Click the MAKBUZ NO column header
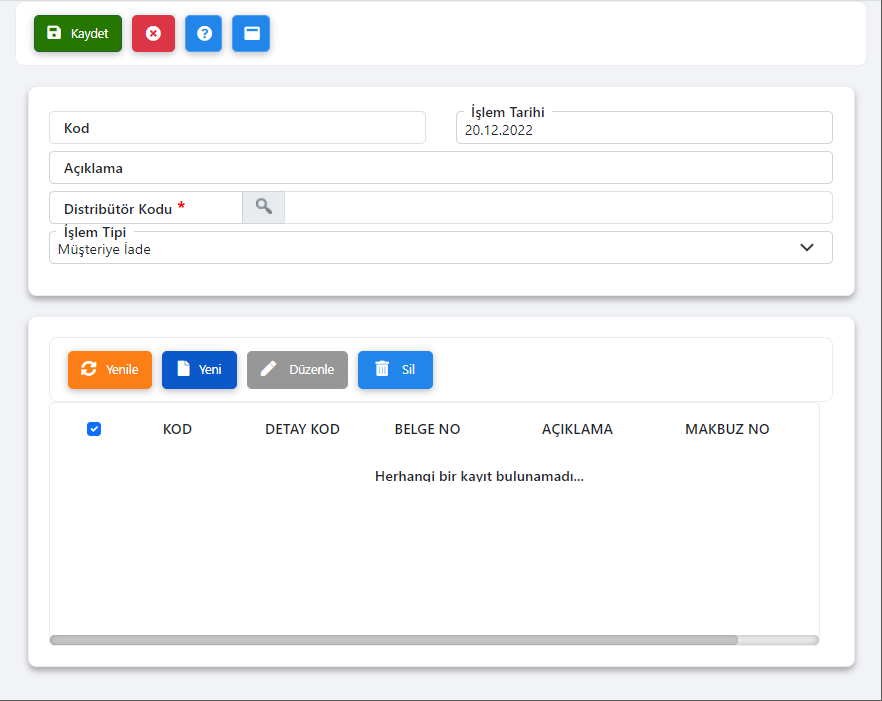882x701 pixels. point(727,429)
